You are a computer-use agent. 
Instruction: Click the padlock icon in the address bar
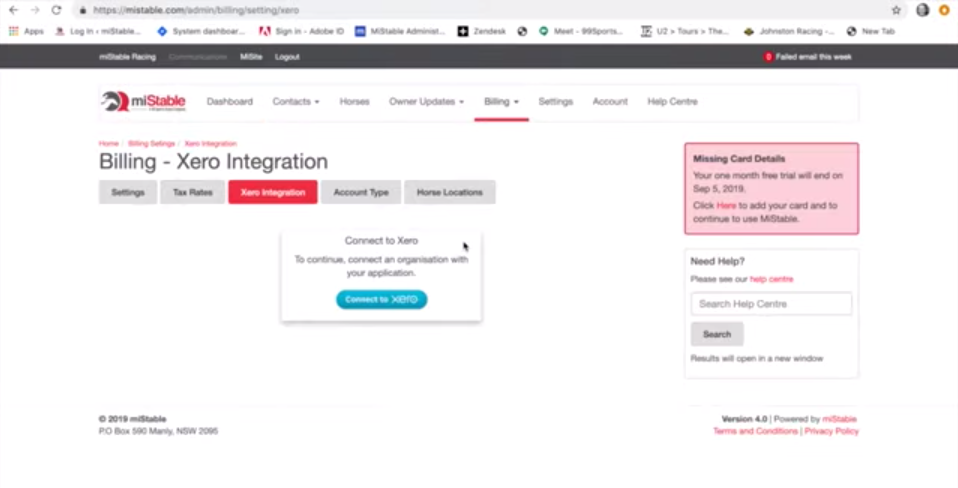tap(83, 10)
